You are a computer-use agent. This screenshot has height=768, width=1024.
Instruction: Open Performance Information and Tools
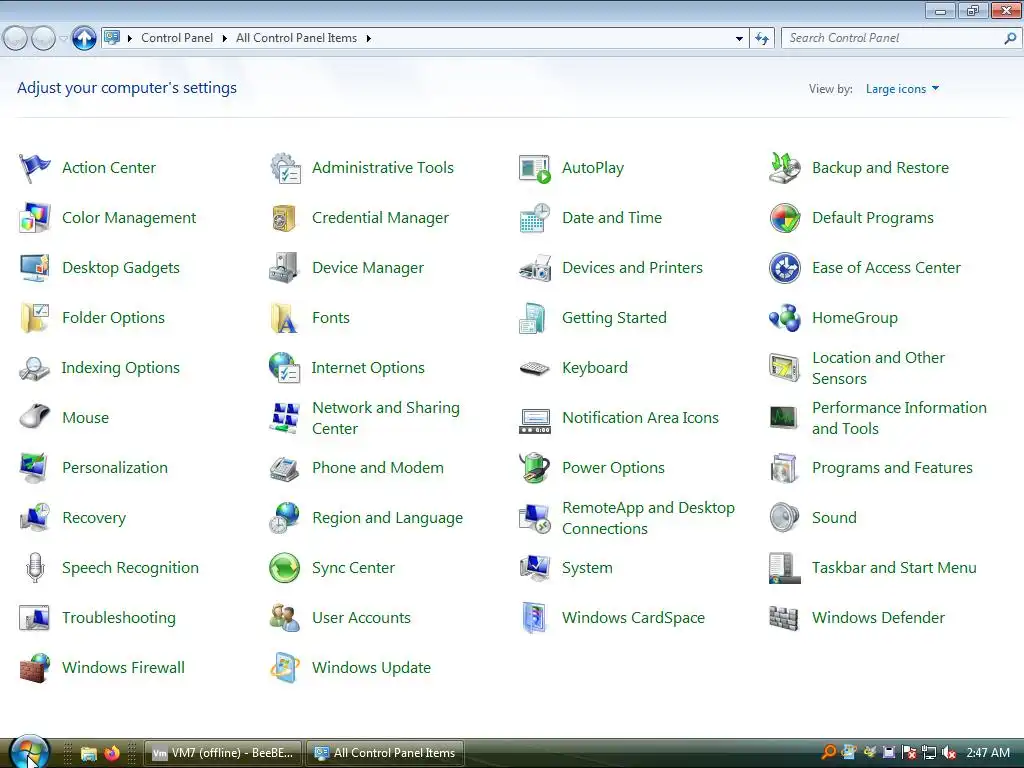(x=899, y=418)
